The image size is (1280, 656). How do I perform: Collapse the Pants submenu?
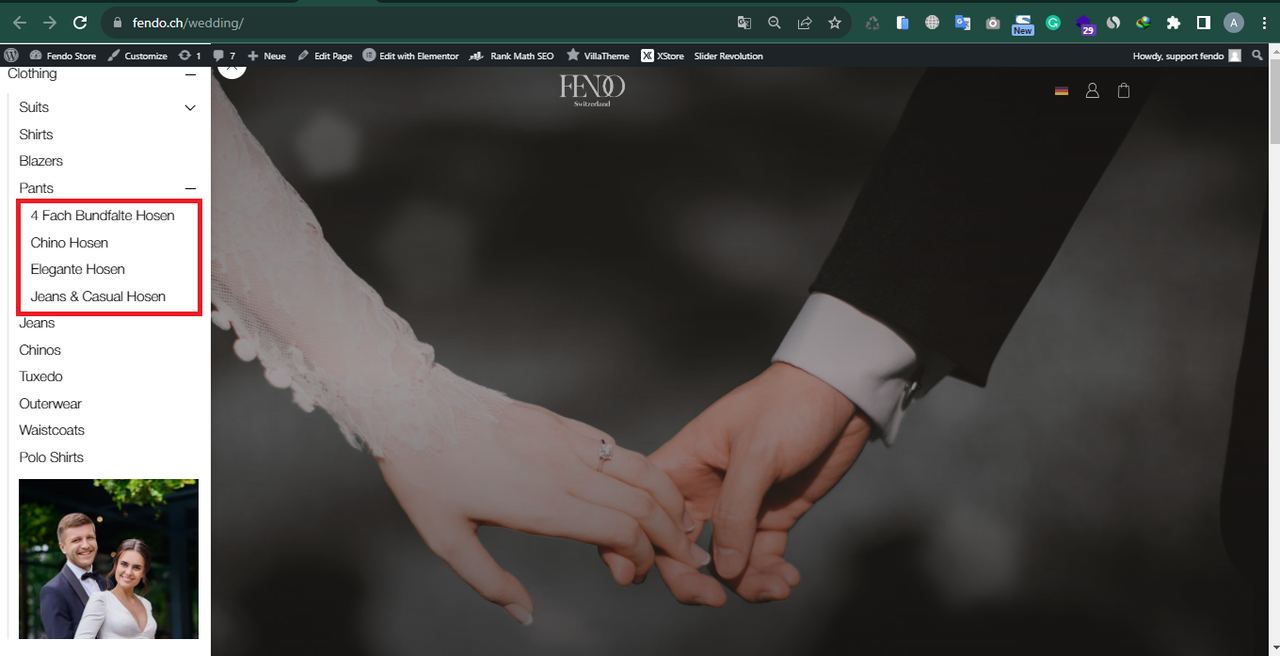coord(190,188)
